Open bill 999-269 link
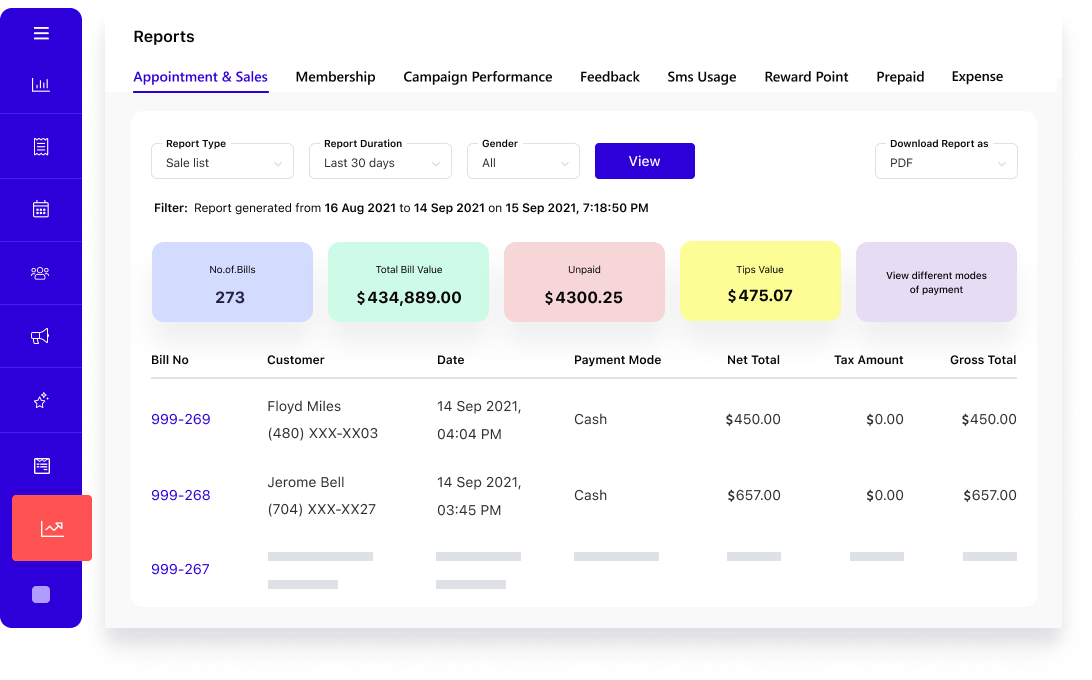Viewport: 1092px width, 680px height. click(x=180, y=419)
